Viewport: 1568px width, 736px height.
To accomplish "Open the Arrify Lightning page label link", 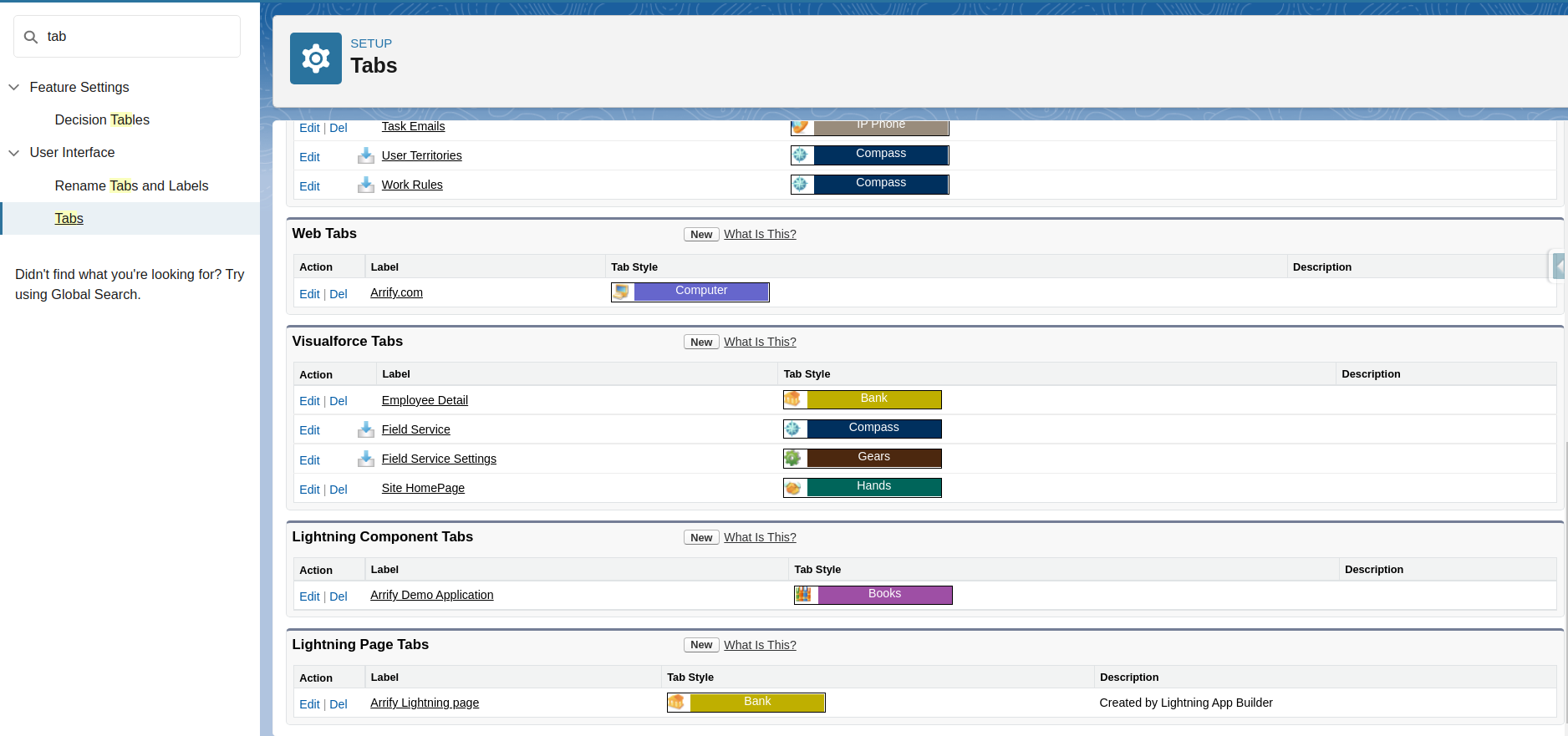I will tap(425, 703).
